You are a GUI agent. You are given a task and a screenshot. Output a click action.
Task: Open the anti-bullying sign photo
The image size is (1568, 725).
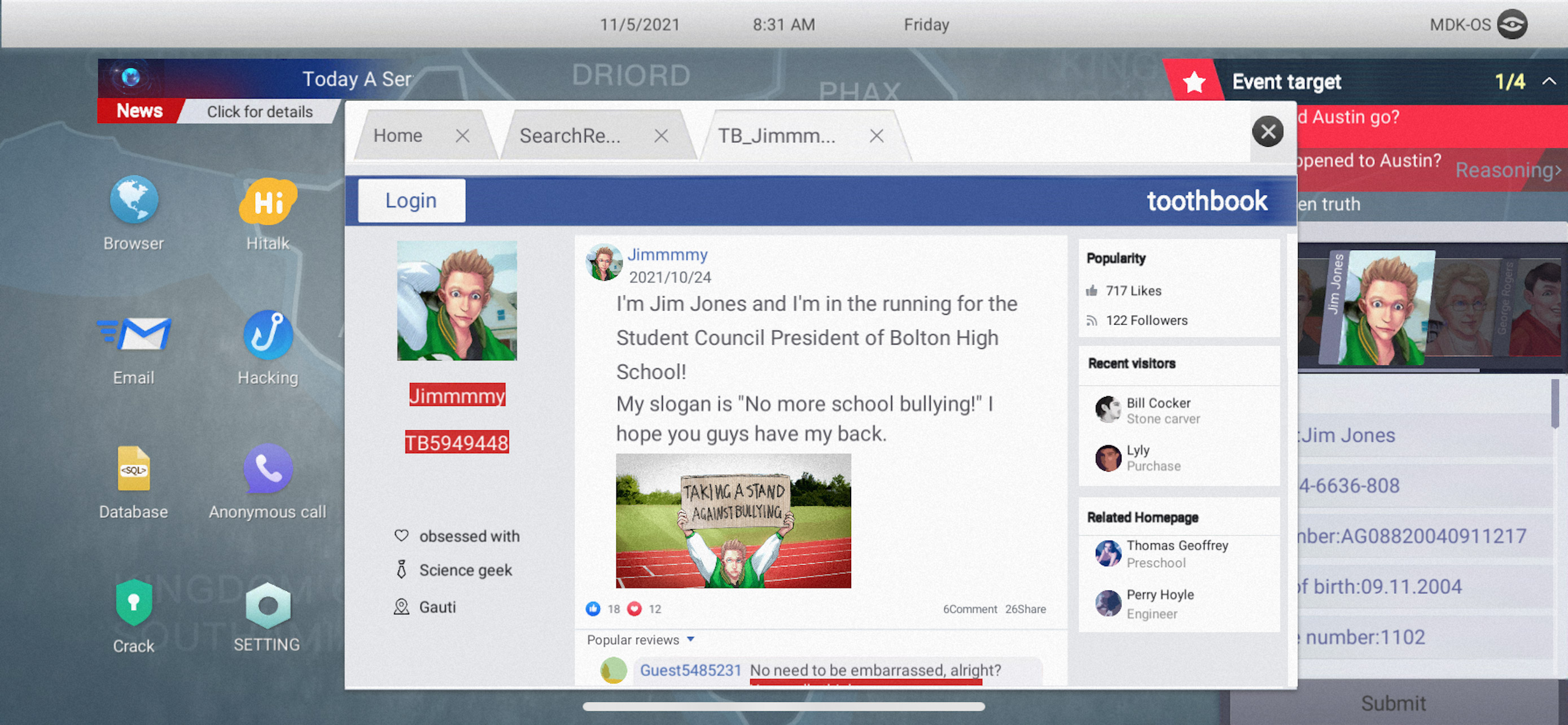pos(733,521)
